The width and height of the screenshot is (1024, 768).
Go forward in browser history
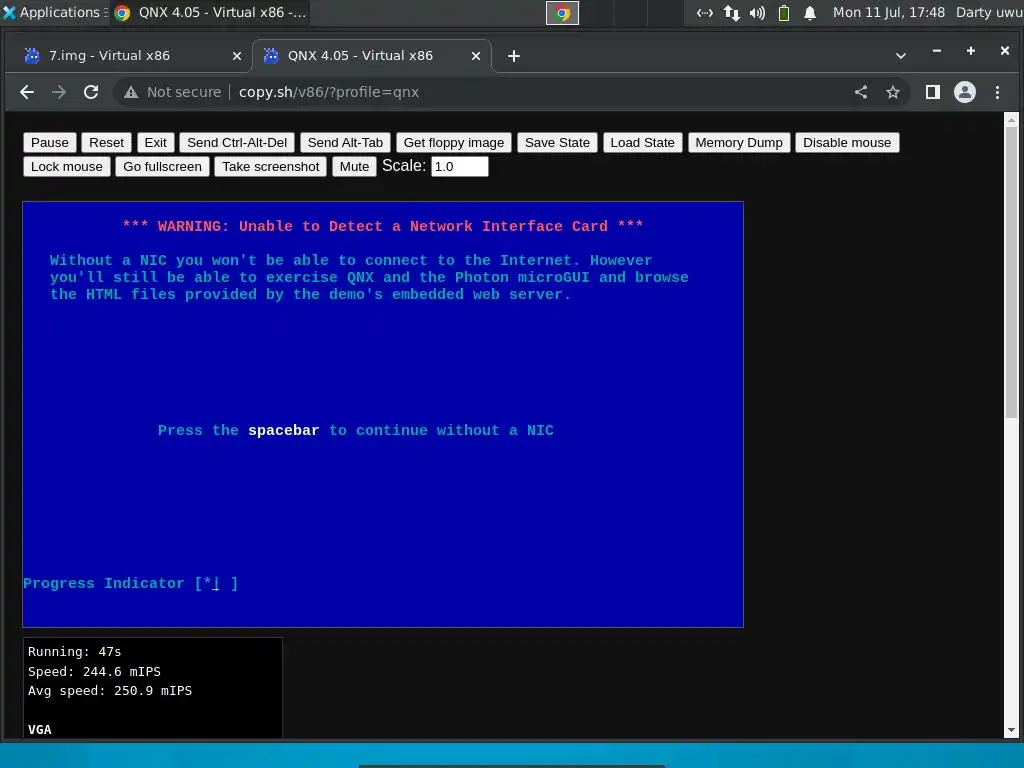tap(59, 92)
